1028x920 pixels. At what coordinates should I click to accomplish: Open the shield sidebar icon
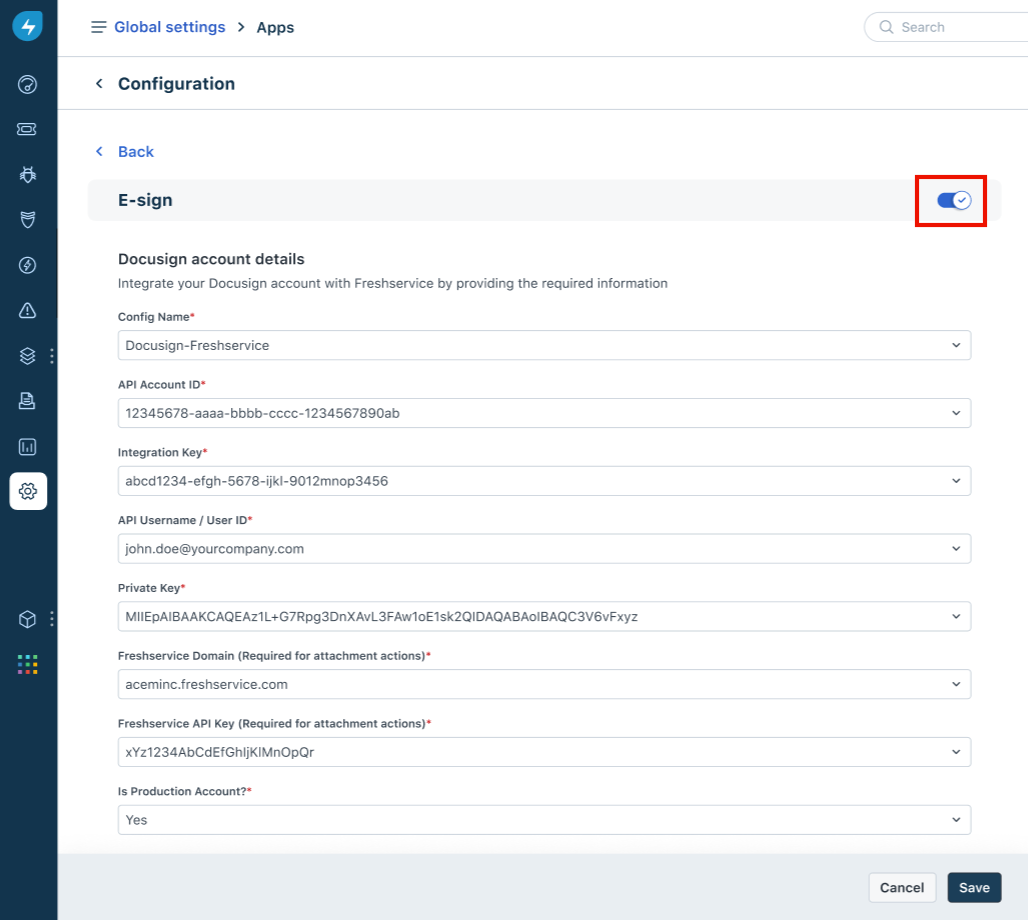[28, 220]
